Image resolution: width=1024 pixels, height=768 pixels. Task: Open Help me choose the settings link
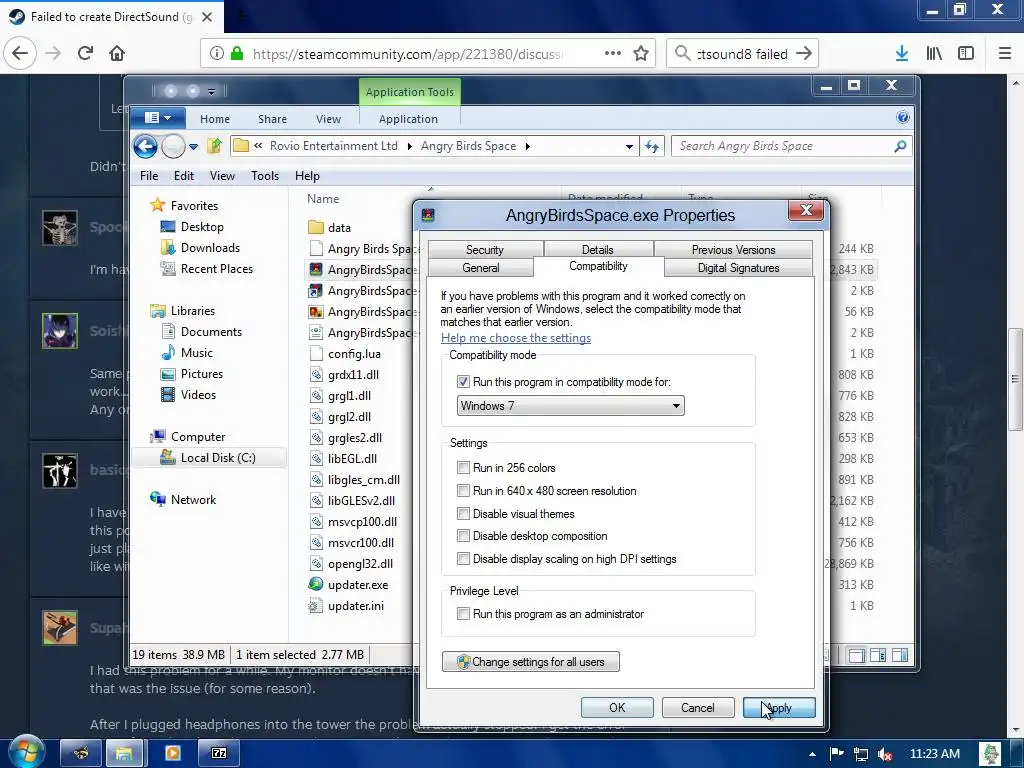515,338
